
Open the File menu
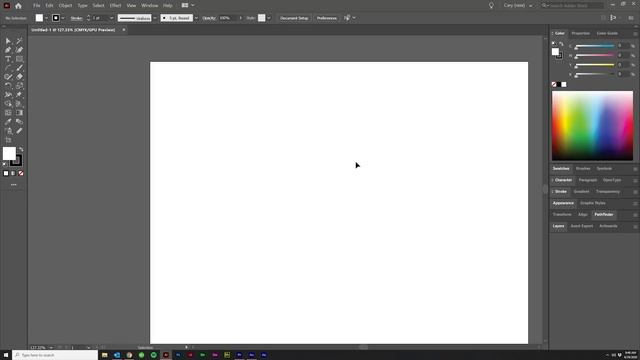[x=37, y=6]
